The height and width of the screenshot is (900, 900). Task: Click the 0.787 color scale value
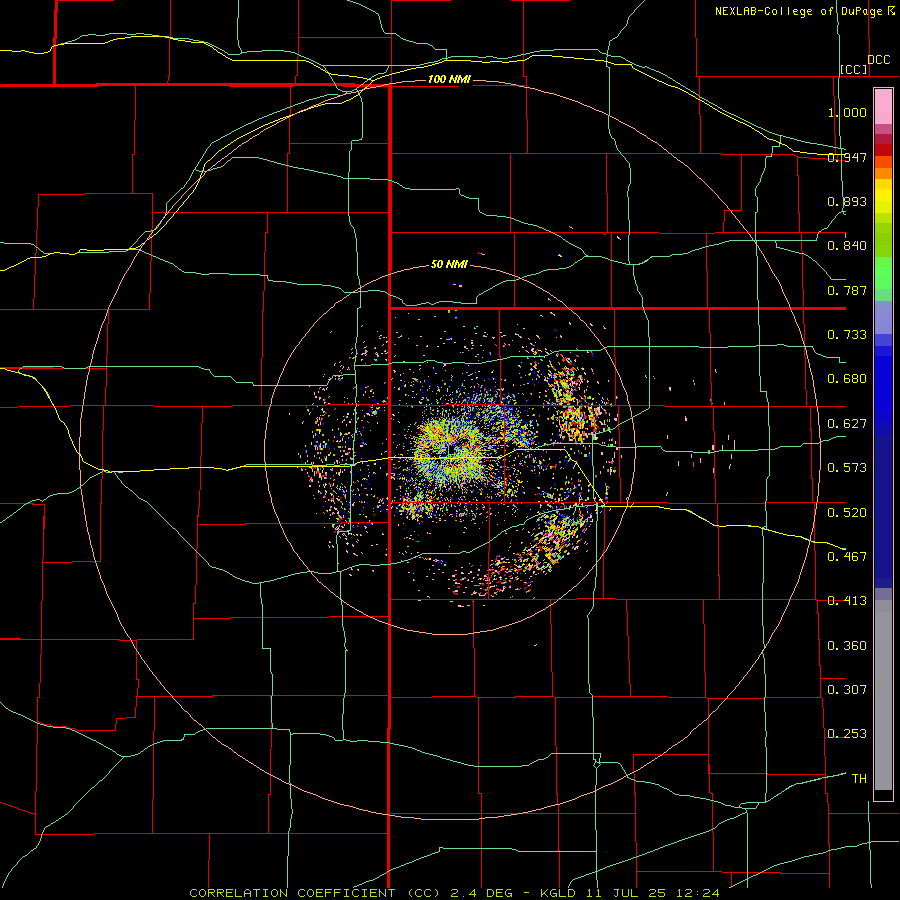[x=847, y=290]
